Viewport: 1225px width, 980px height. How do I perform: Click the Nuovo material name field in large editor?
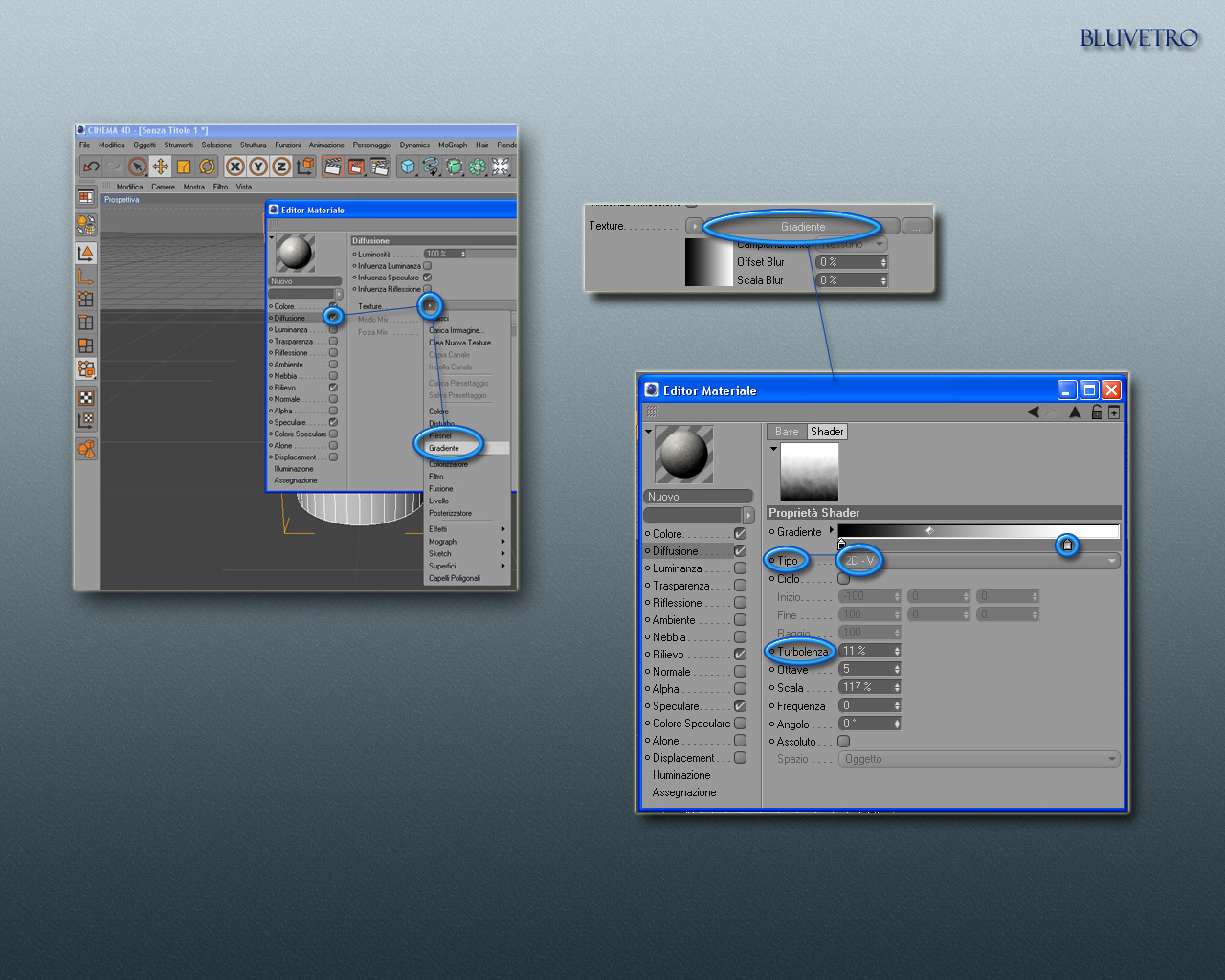699,497
